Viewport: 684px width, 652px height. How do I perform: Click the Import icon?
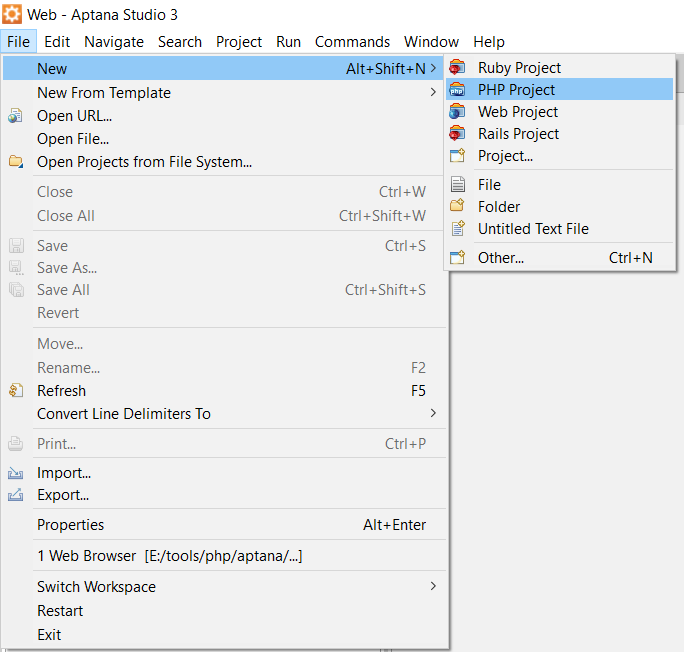(x=15, y=473)
